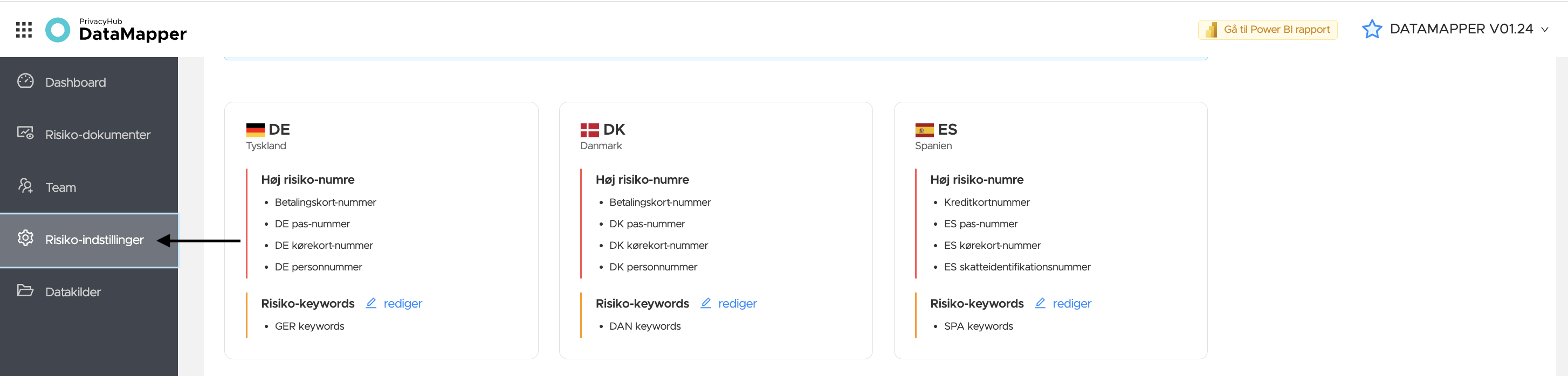The image size is (1568, 376).
Task: Open Datakilder from the sidebar
Action: point(89,292)
